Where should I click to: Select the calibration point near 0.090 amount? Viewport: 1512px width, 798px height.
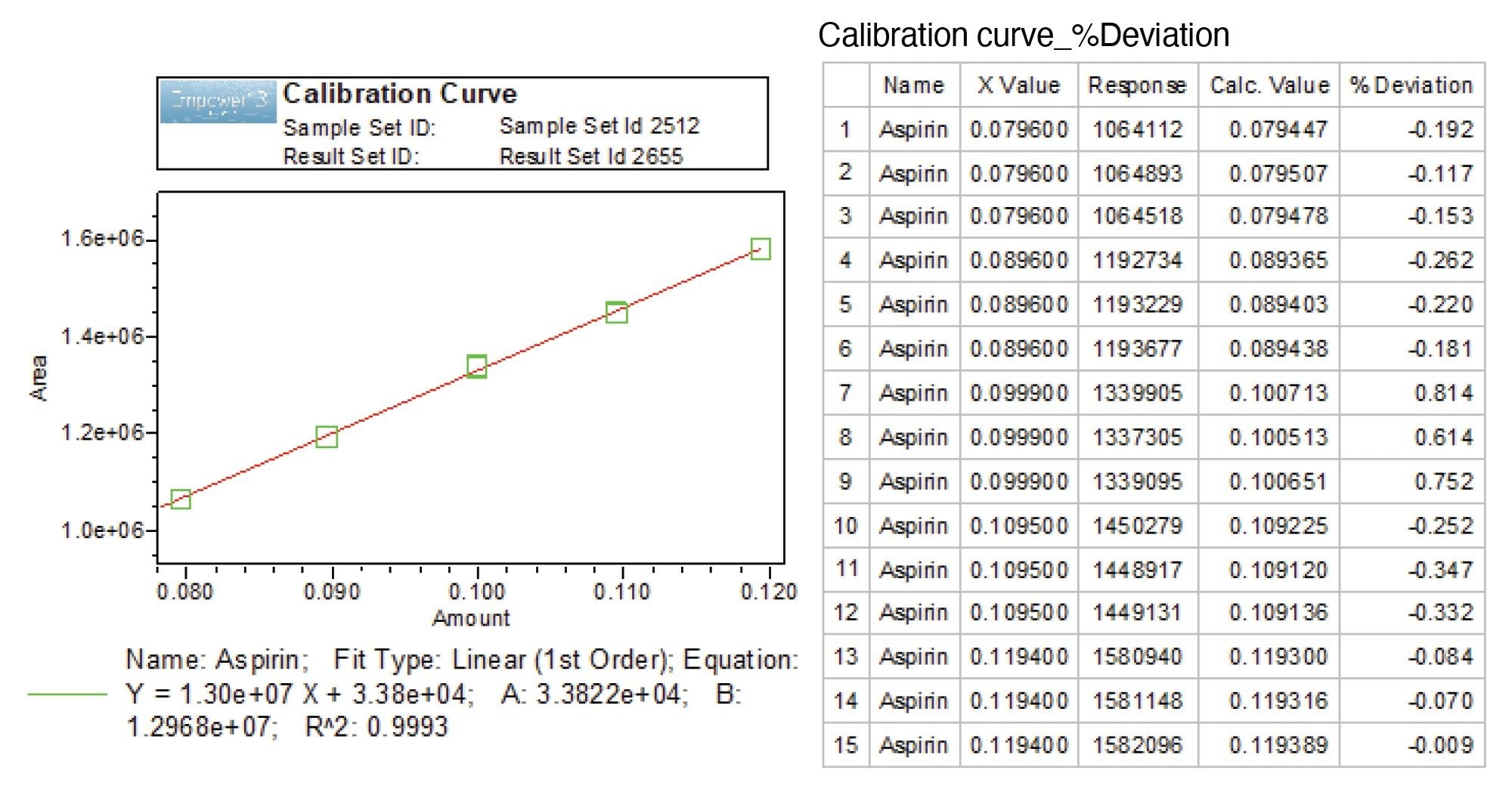[327, 437]
